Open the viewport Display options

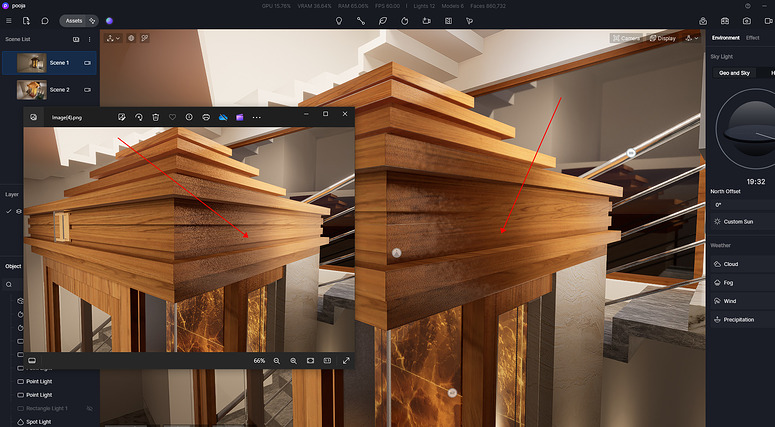tap(663, 38)
